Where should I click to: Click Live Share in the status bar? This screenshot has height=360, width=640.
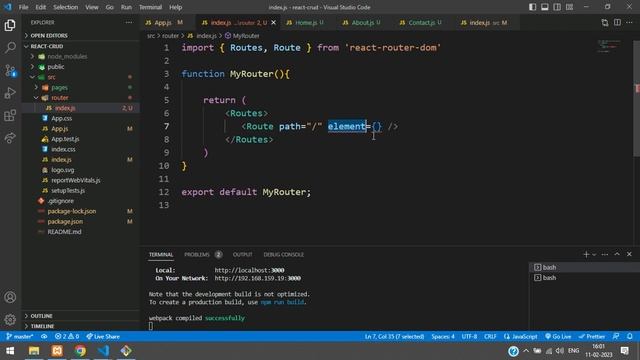tap(103, 336)
